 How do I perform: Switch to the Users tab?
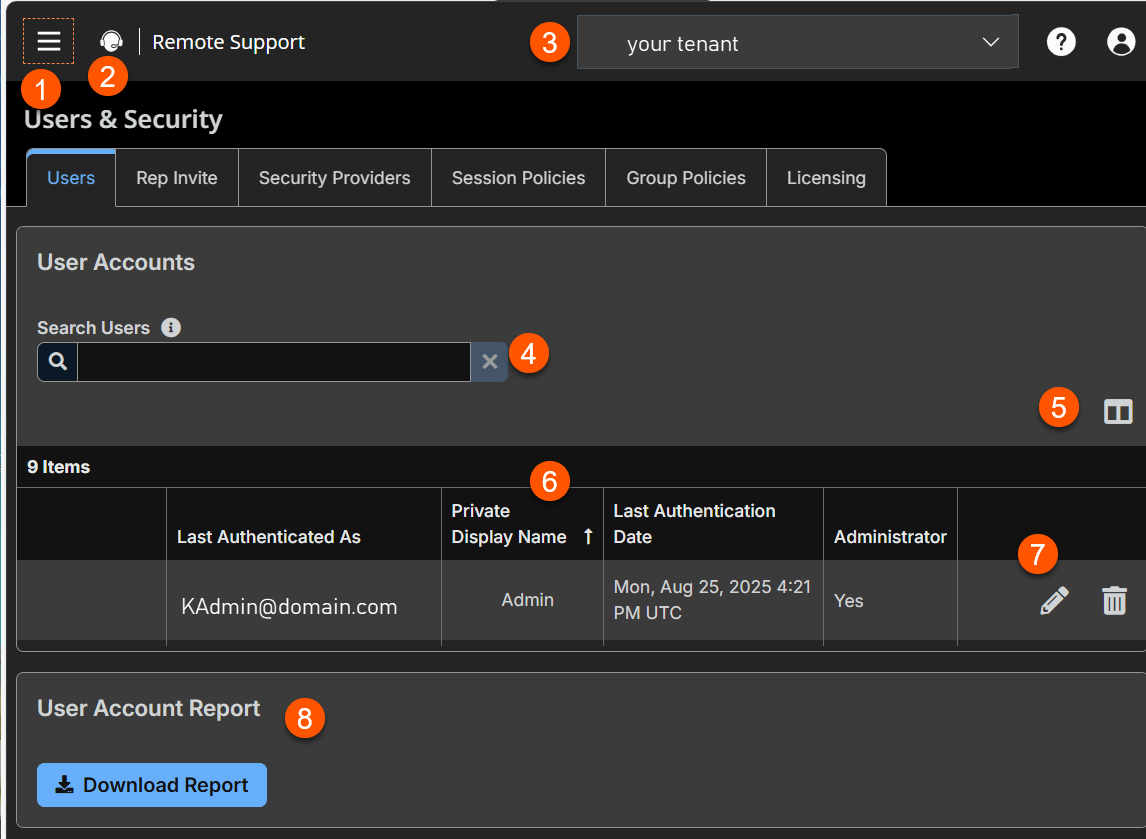(71, 178)
